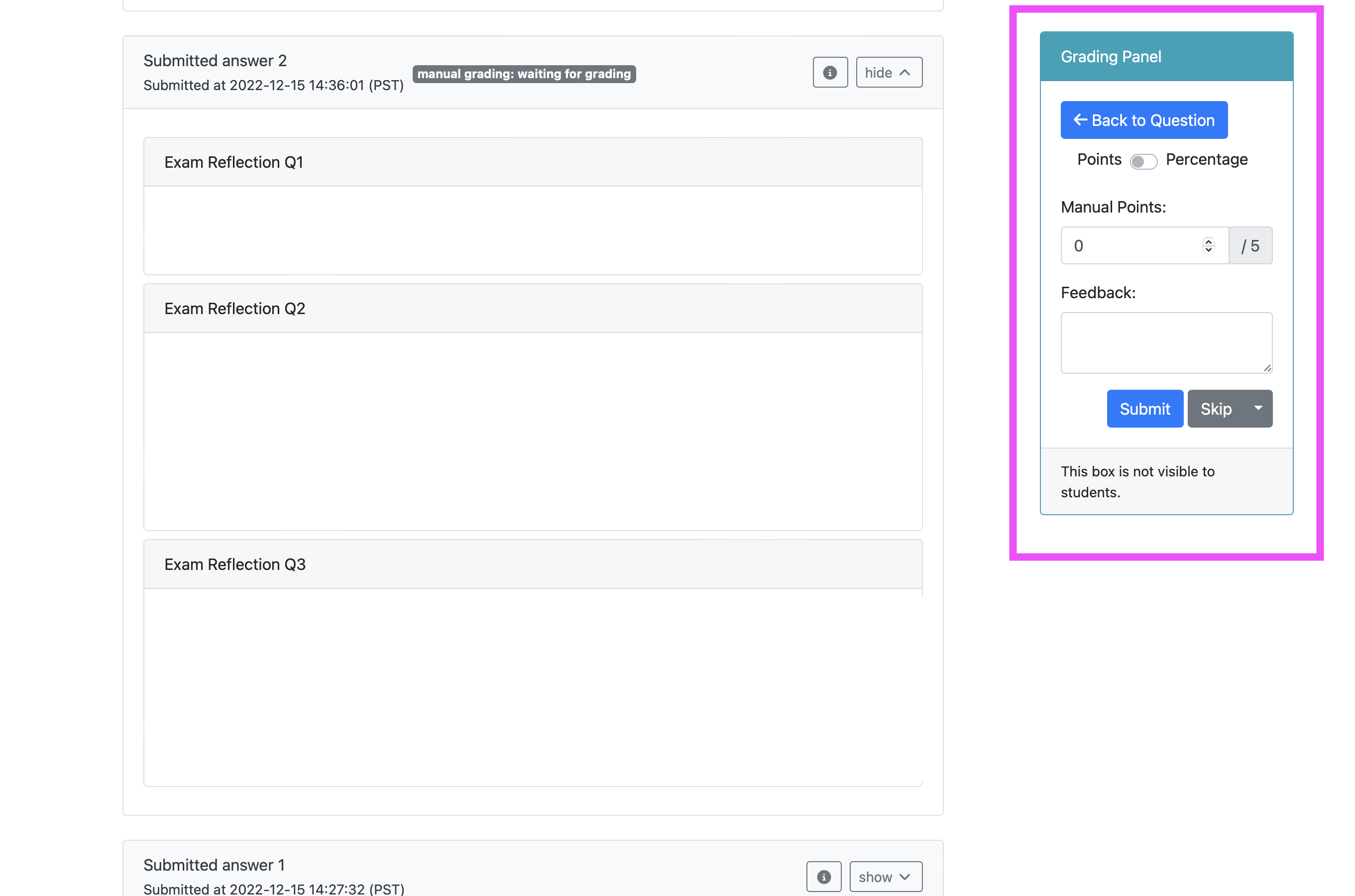Click the chevron inside the hide button
The width and height of the screenshot is (1355, 896).
pos(904,73)
